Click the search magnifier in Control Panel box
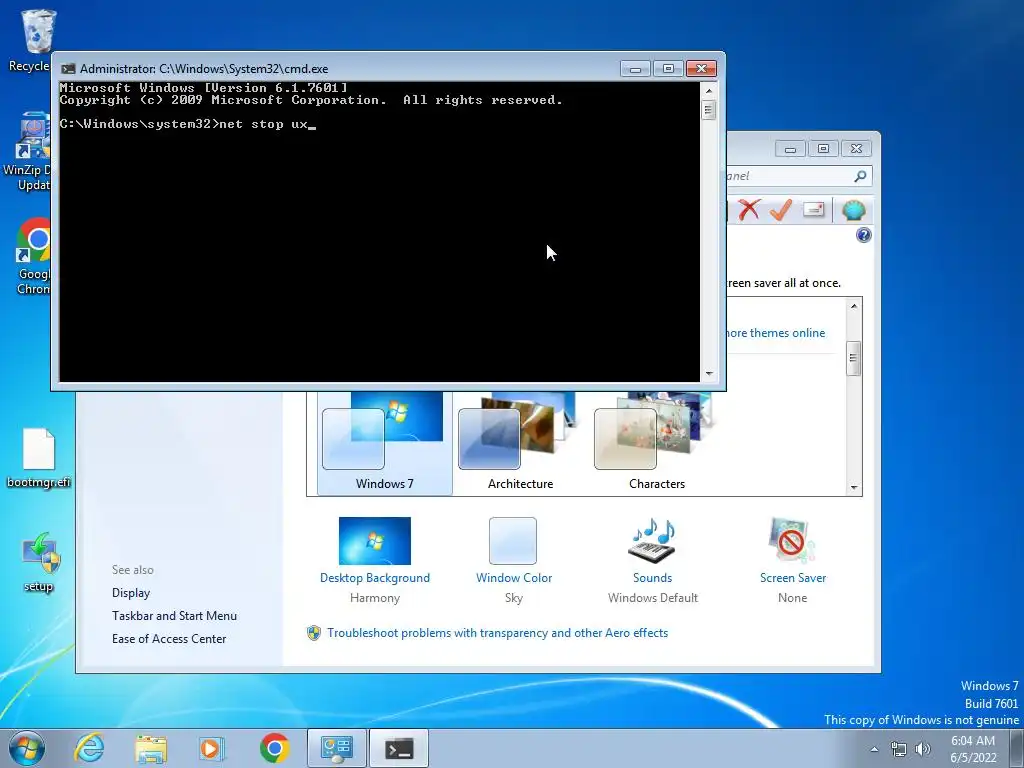The height and width of the screenshot is (768, 1024). point(860,176)
